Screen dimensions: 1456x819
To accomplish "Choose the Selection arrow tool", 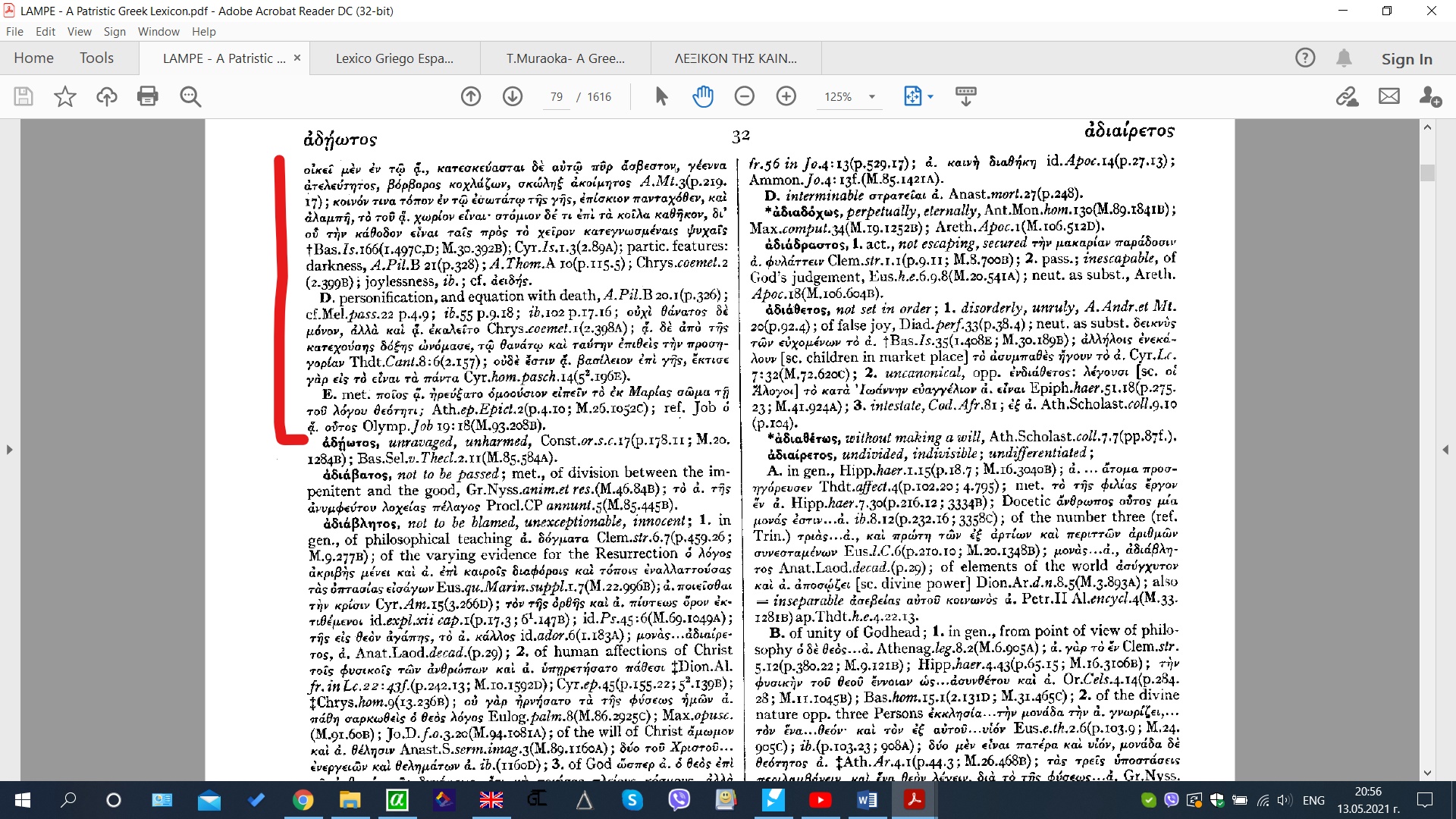I will point(661,96).
